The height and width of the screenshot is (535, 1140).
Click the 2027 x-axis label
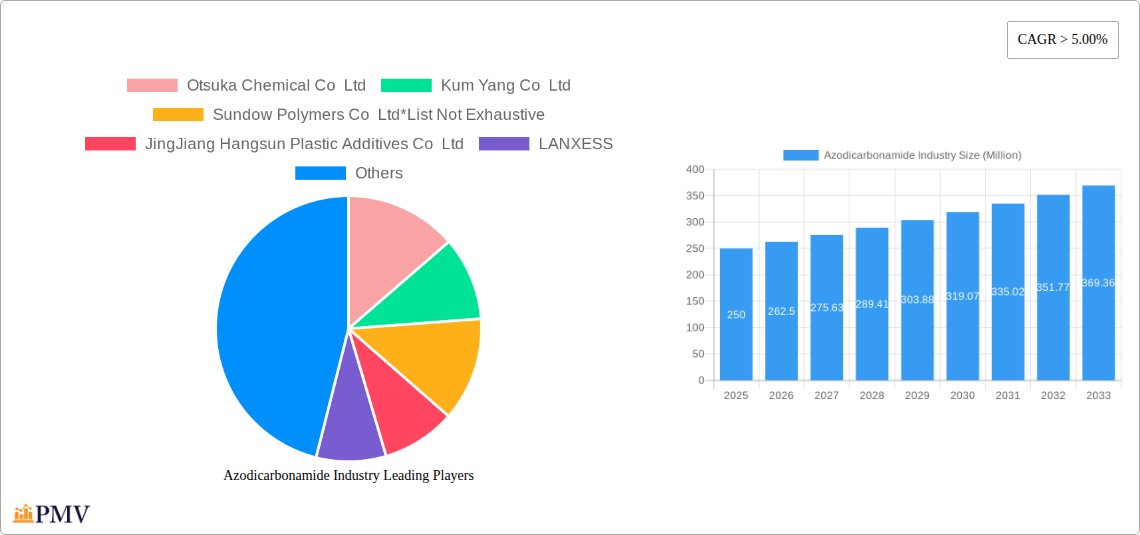(x=827, y=395)
